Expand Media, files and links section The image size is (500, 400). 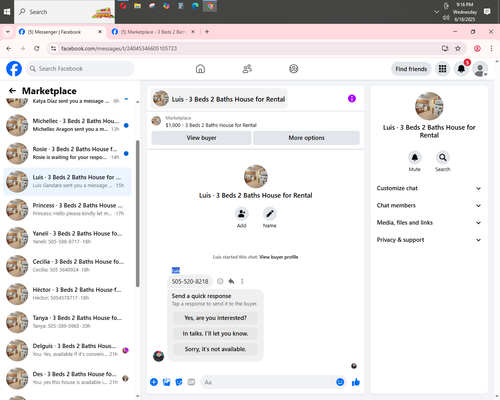[x=429, y=223]
